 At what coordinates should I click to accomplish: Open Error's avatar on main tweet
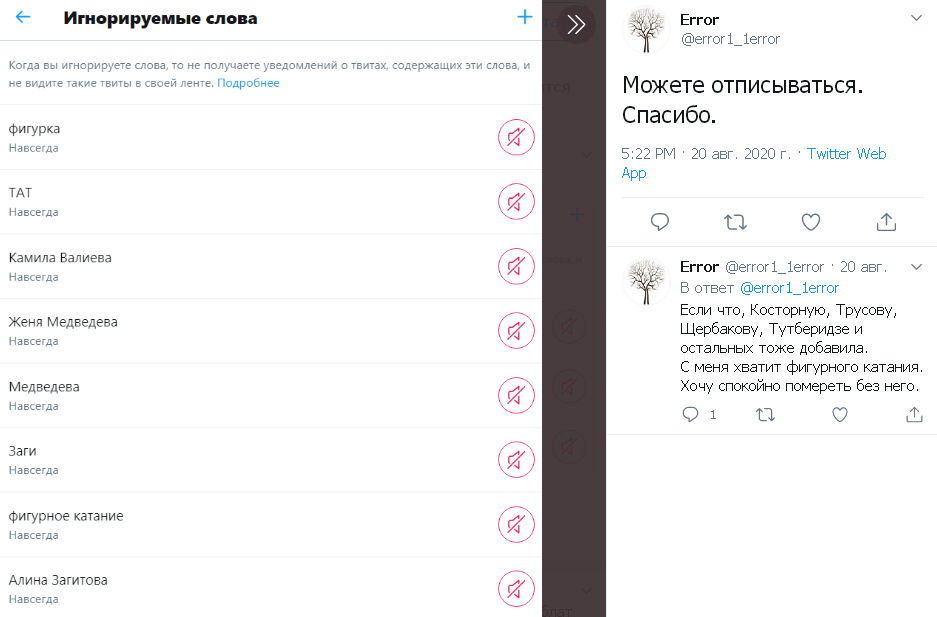(x=646, y=30)
